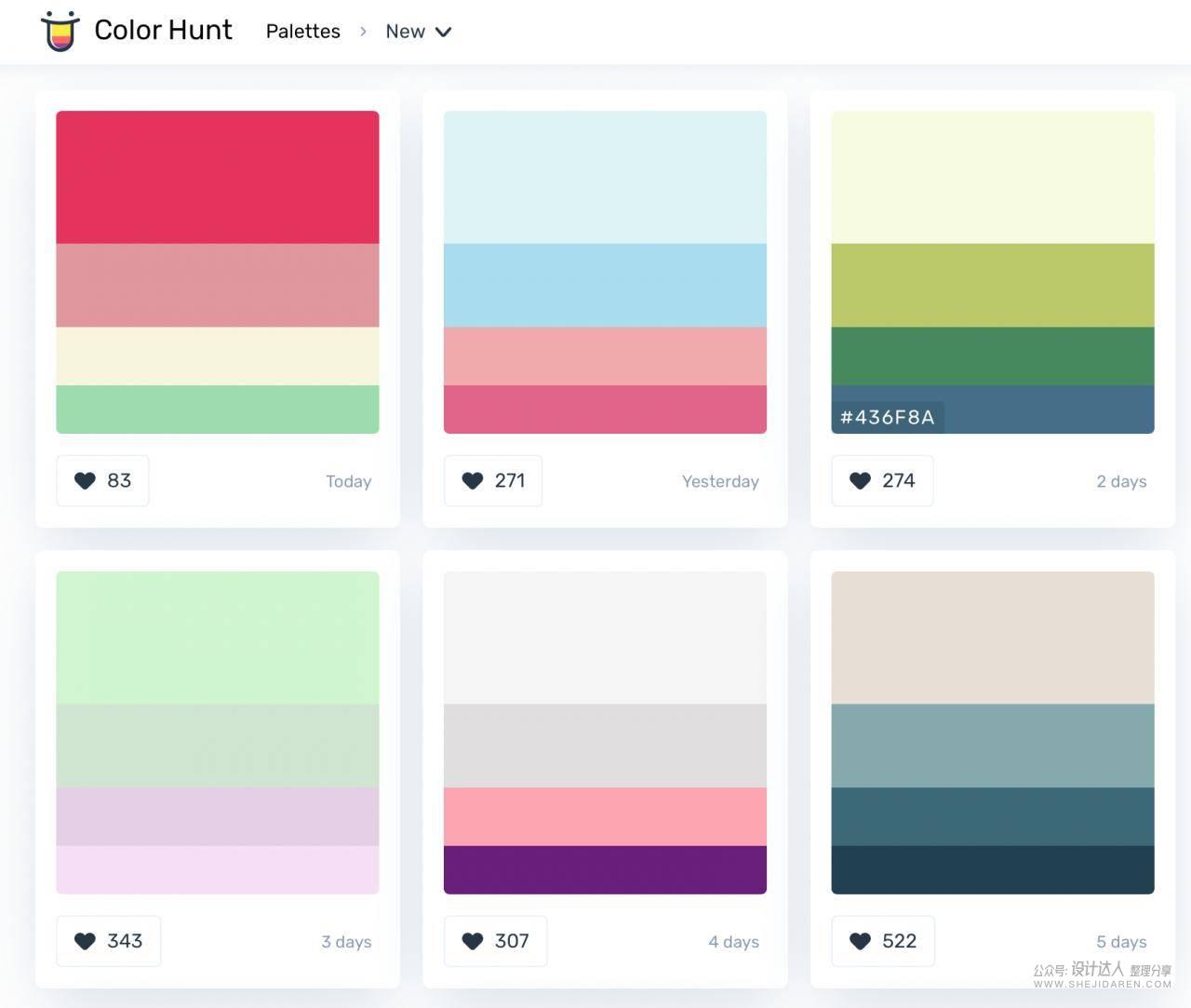The height and width of the screenshot is (1008, 1191).
Task: Select the light mint swatch in 3 days palette
Action: pyautogui.click(x=218, y=638)
